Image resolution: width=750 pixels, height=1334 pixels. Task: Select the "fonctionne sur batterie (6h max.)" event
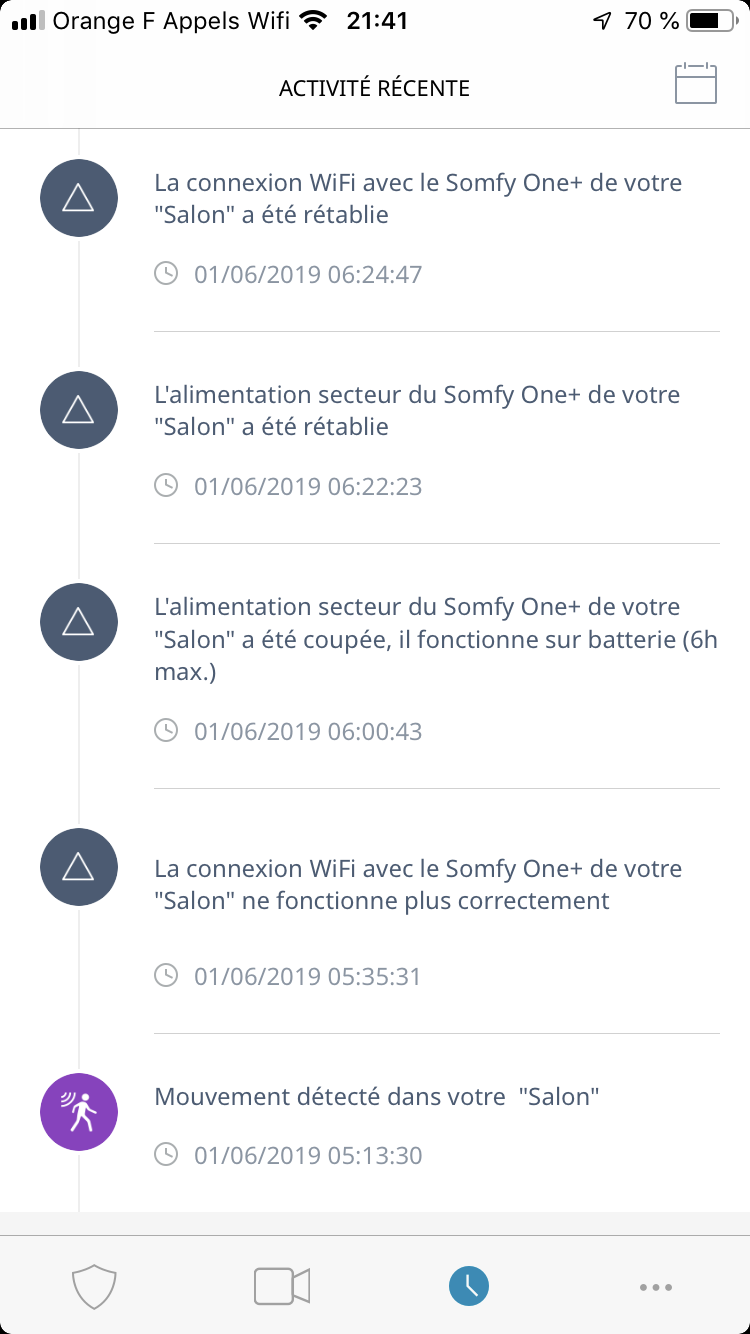[x=436, y=638]
